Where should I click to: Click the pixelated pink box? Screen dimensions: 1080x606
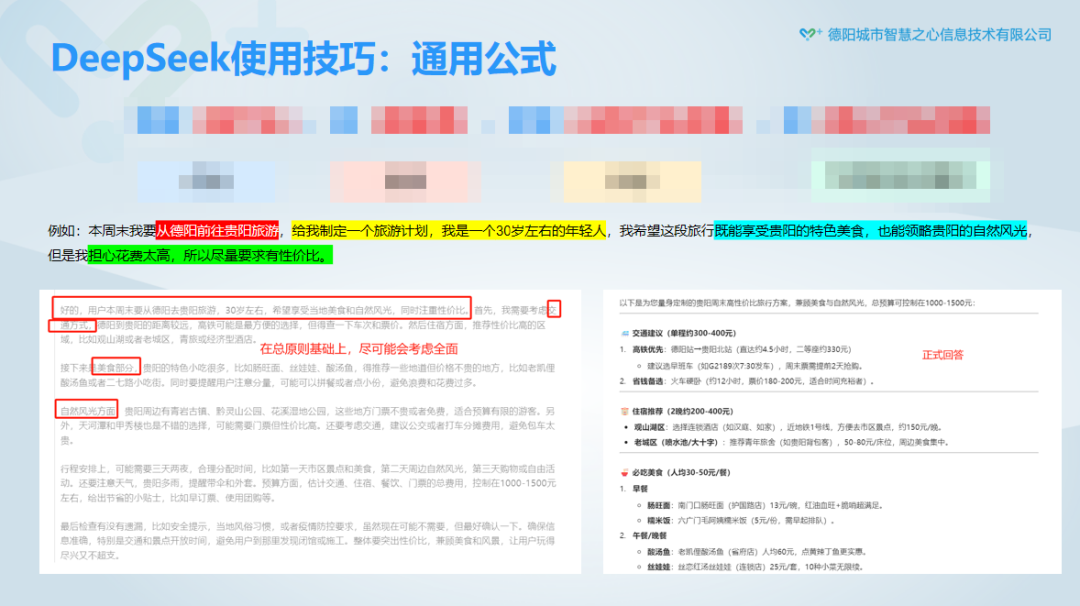pyautogui.click(x=405, y=181)
